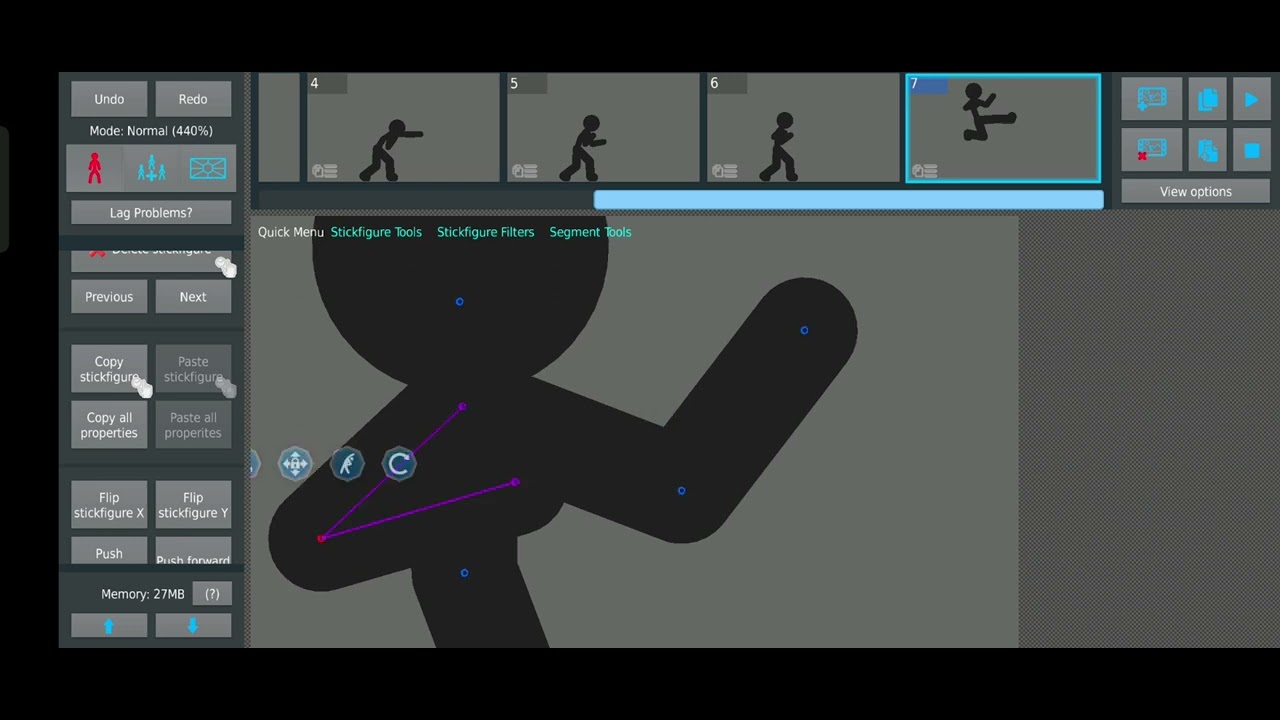Click the Push button
1280x720 pixels.
(109, 552)
